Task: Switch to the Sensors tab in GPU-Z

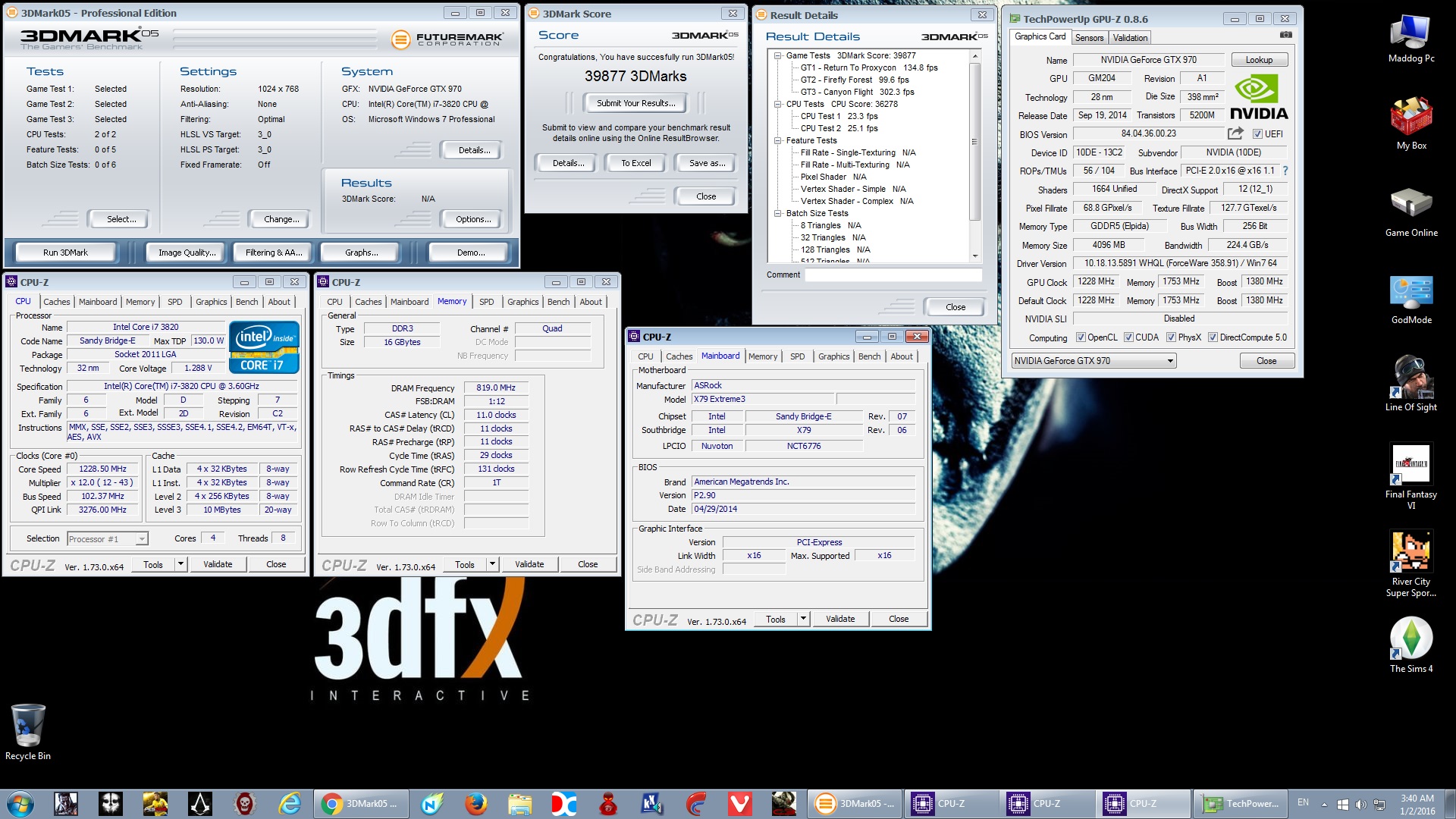Action: click(1089, 37)
